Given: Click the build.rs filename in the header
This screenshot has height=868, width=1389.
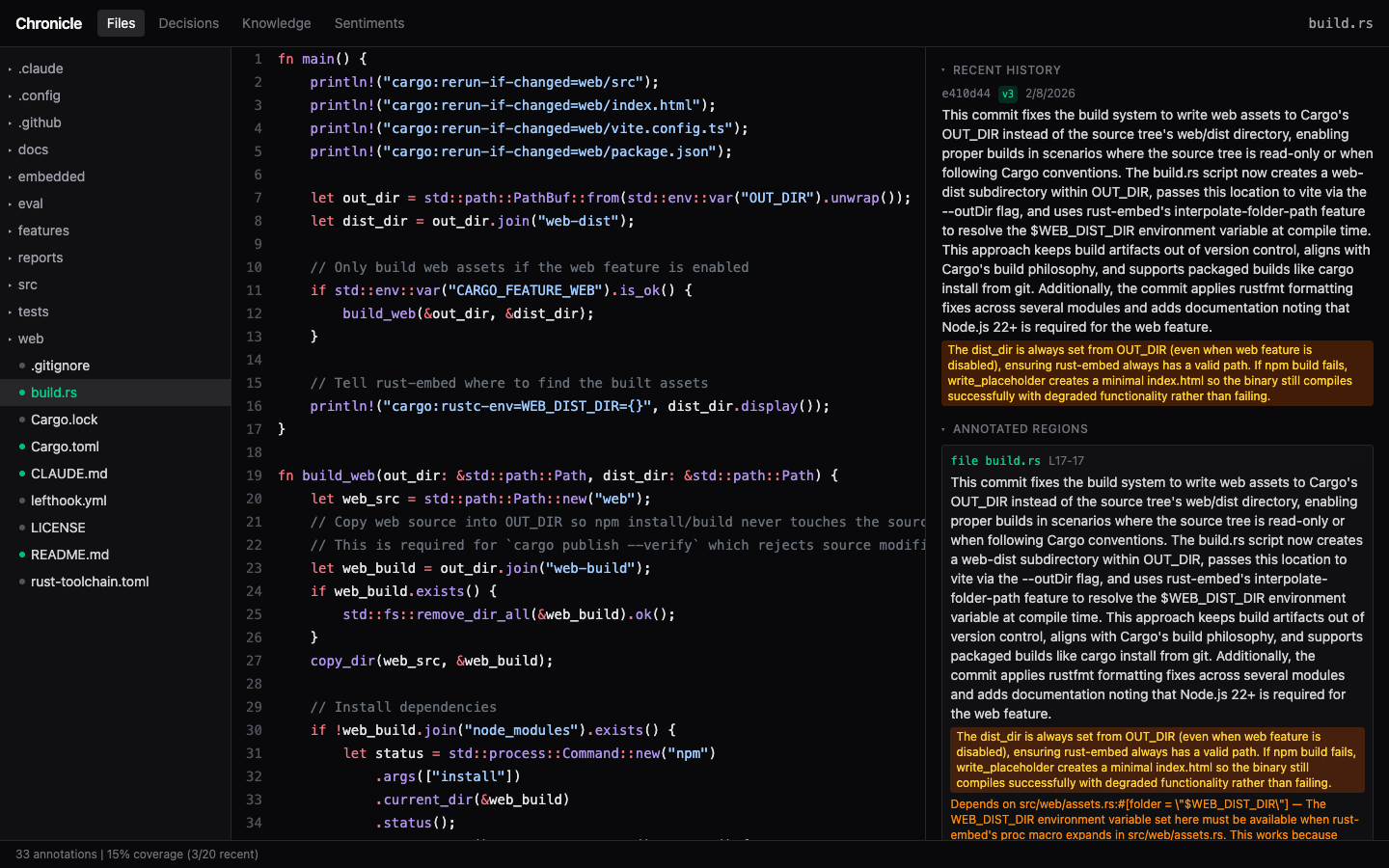Looking at the screenshot, I should [1341, 23].
